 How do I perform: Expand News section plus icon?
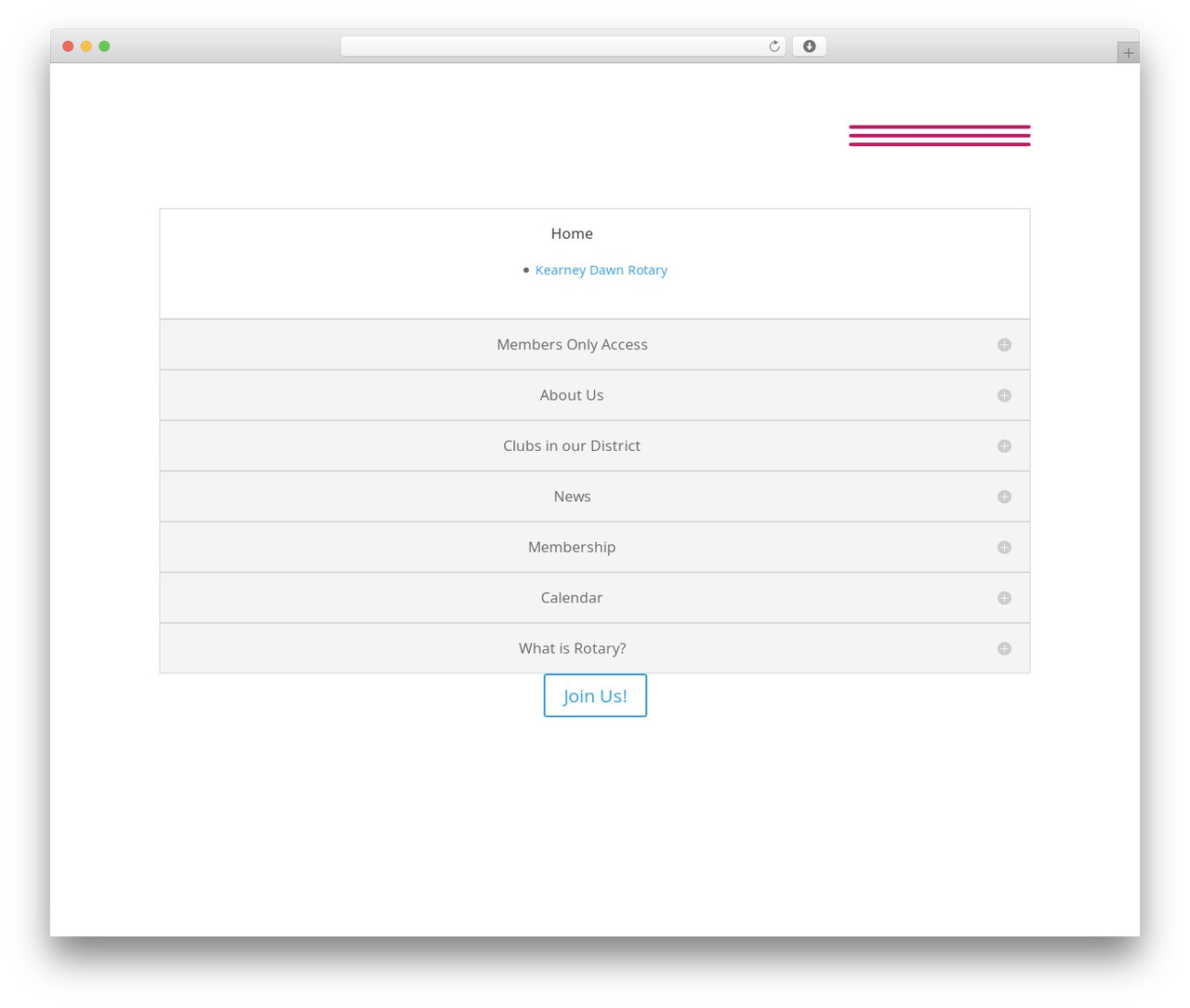[1004, 497]
